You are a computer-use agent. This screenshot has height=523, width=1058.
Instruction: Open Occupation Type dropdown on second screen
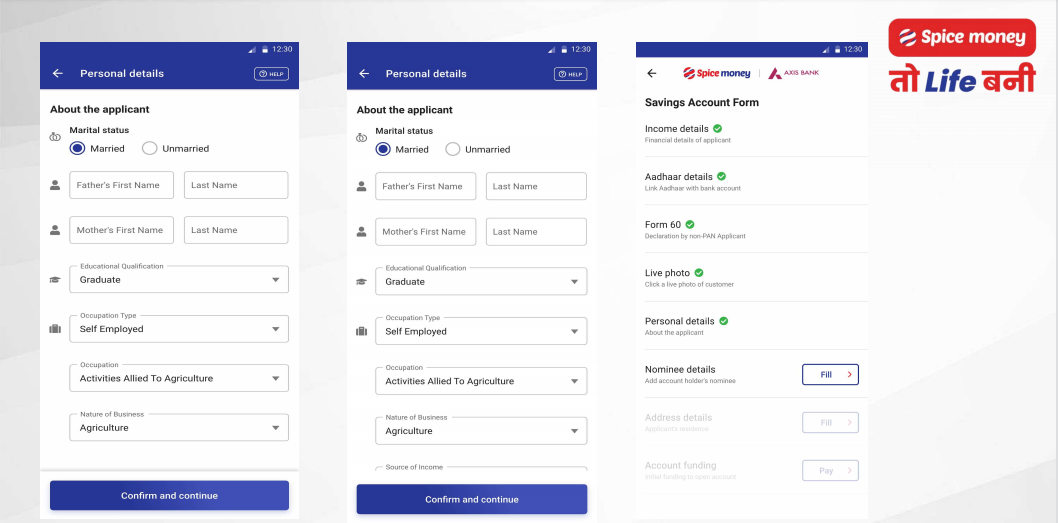(x=481, y=331)
